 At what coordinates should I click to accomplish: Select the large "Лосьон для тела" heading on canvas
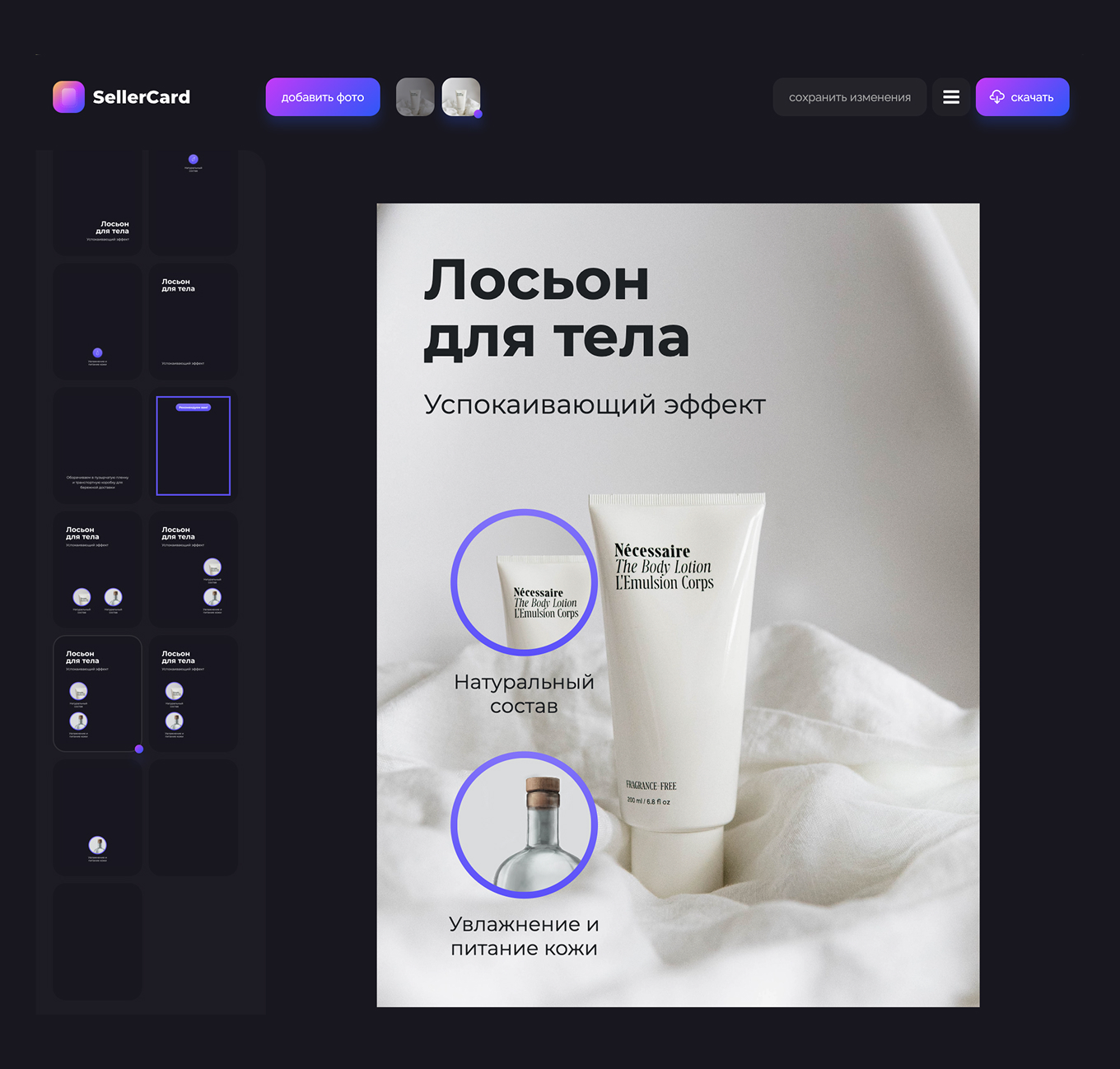557,309
